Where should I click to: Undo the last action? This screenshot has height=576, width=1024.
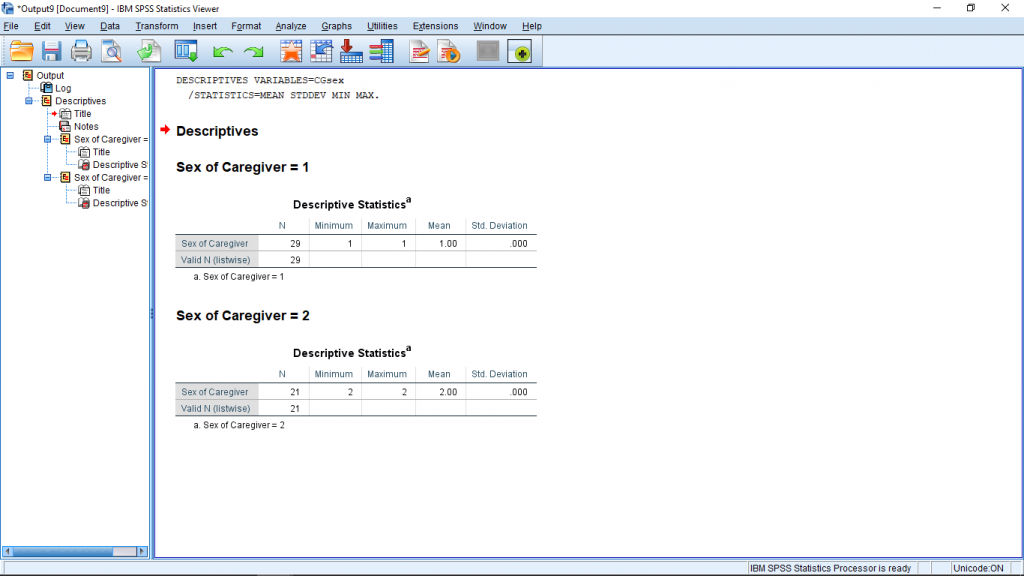(220, 51)
